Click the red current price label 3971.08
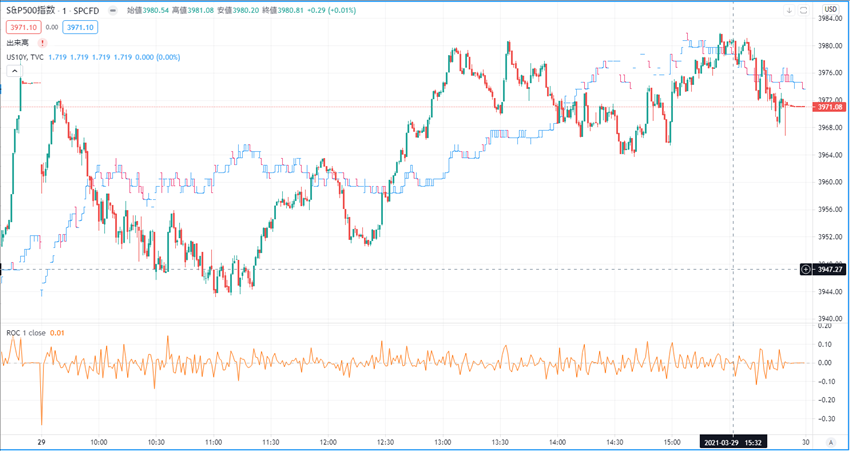This screenshot has height=451, width=850. coord(830,107)
